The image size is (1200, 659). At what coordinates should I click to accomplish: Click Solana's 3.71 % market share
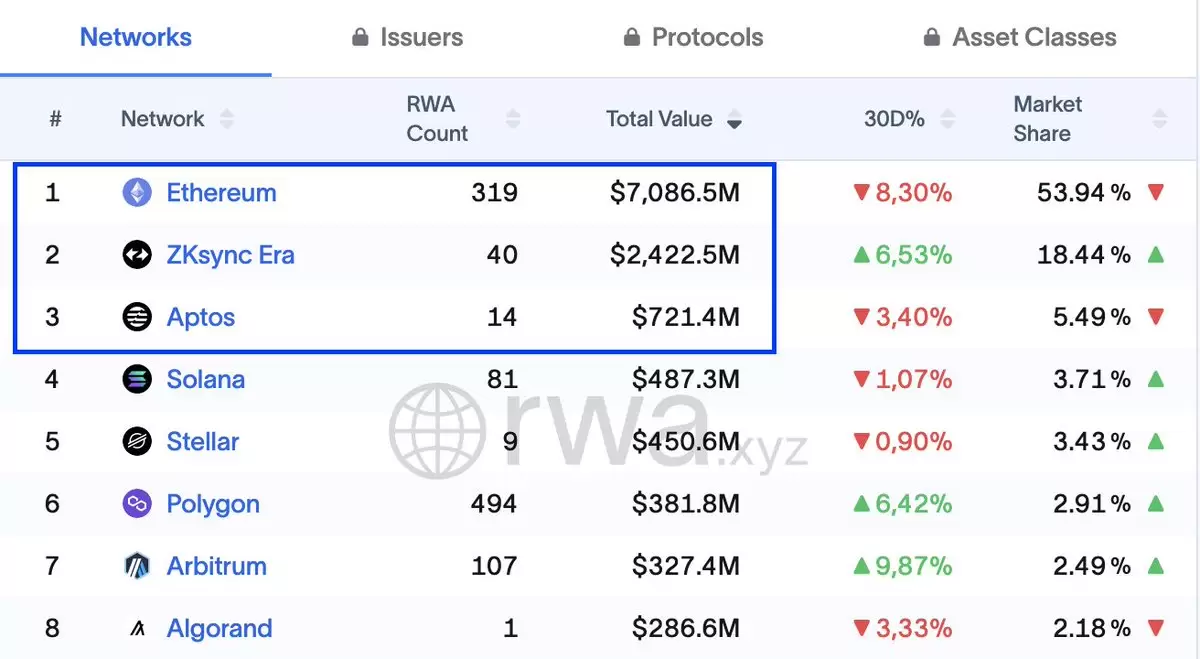pyautogui.click(x=1092, y=379)
